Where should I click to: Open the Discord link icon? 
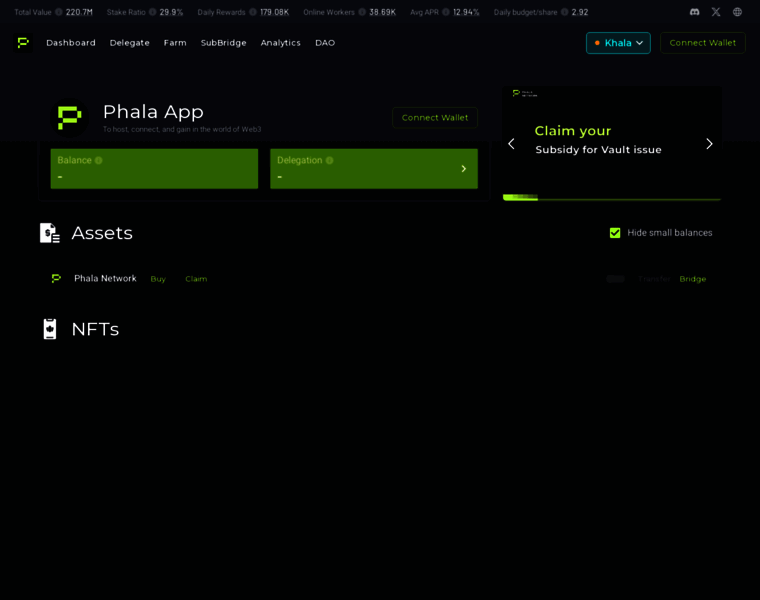tap(694, 12)
